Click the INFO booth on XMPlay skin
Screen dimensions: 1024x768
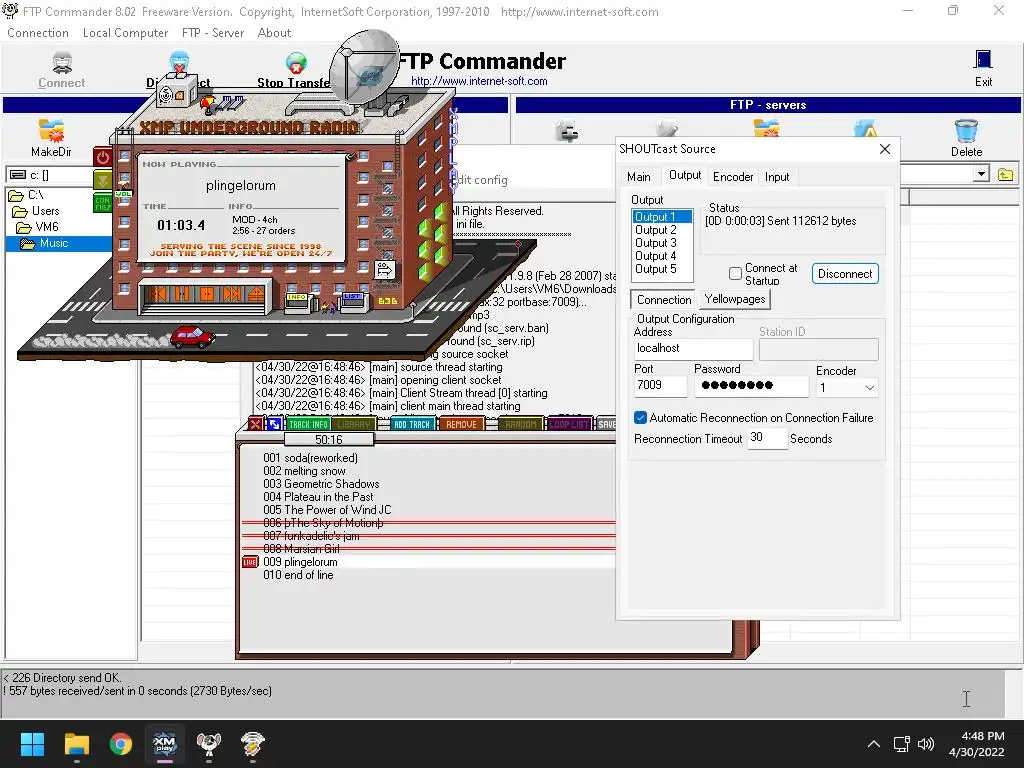298,302
